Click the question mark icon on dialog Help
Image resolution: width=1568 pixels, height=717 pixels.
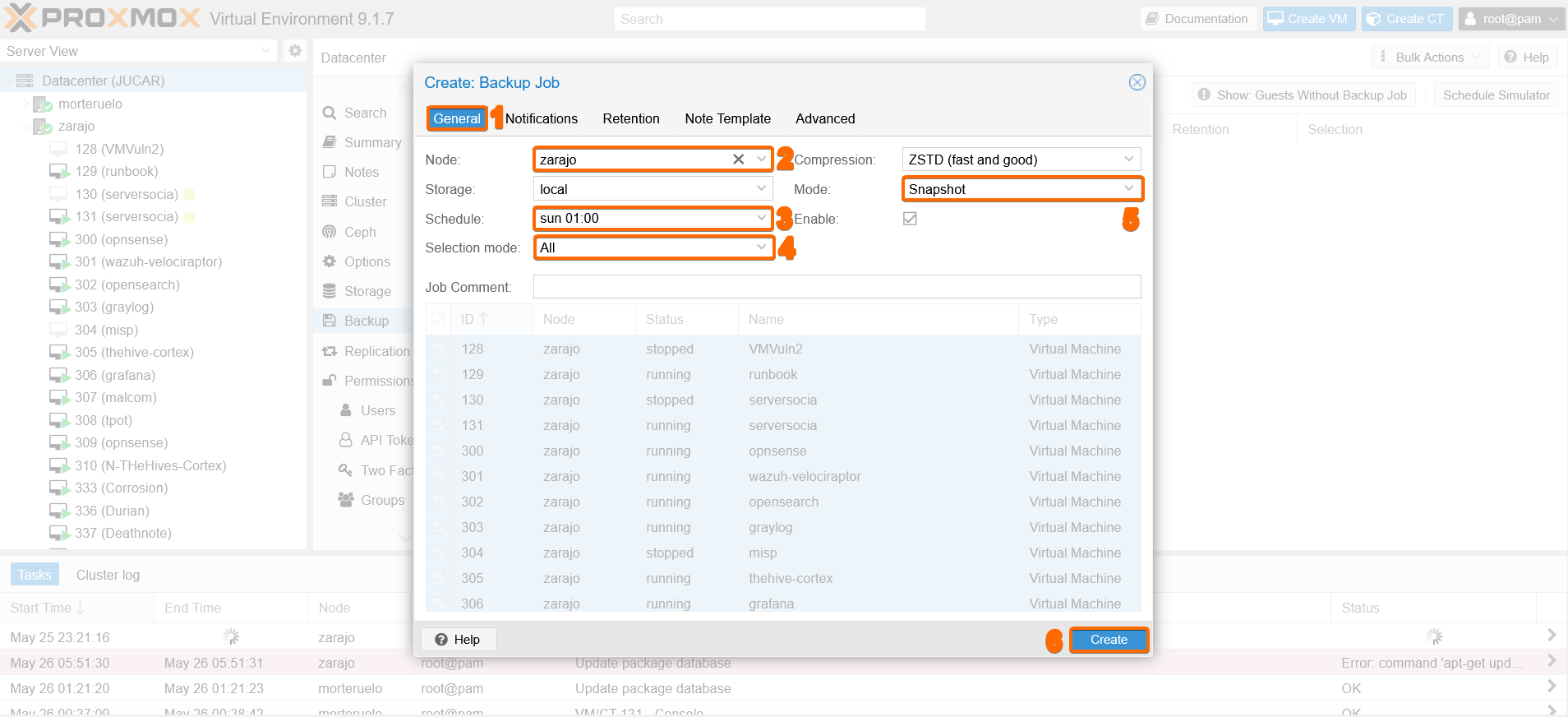coord(441,640)
